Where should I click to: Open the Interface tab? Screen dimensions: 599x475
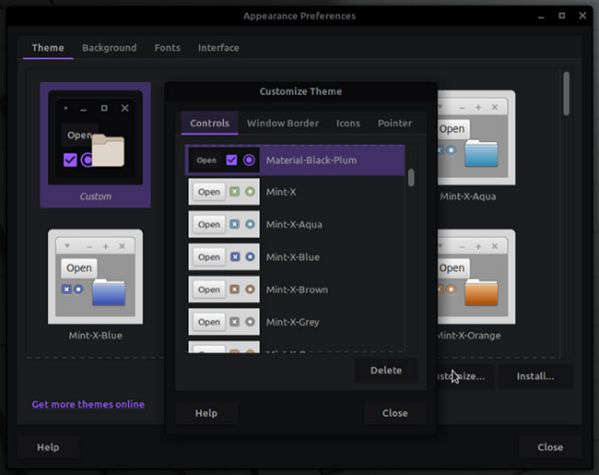pos(219,48)
